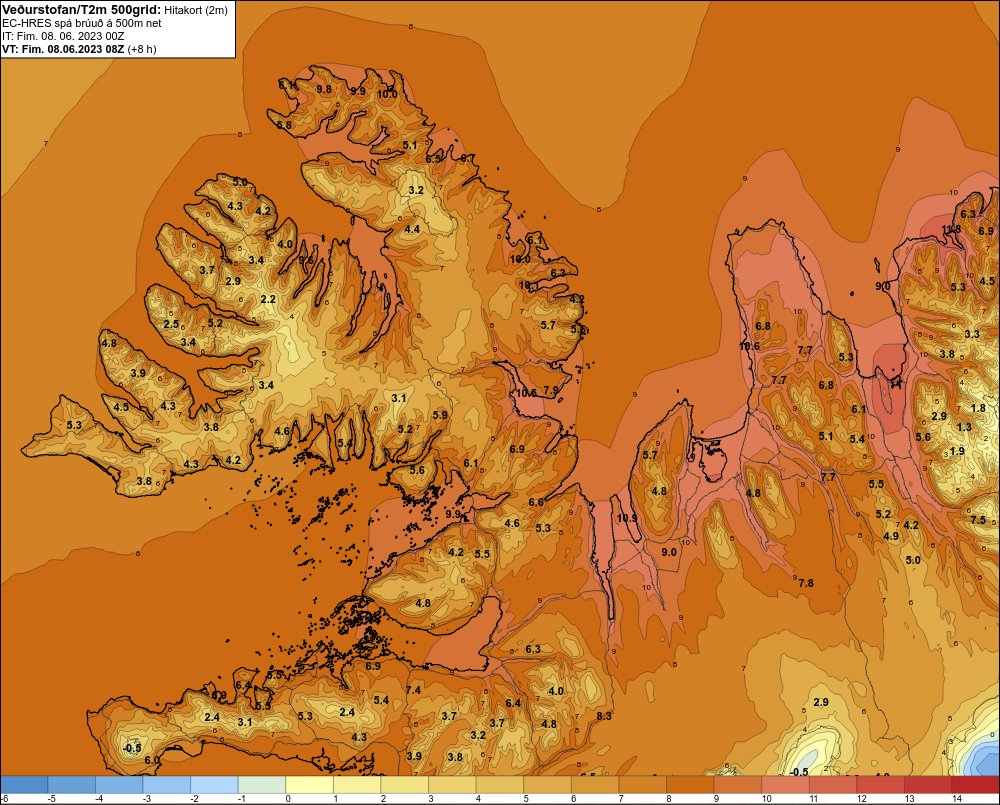Click the '10.9' temperature value on the map
The image size is (1000, 805).
tap(627, 518)
